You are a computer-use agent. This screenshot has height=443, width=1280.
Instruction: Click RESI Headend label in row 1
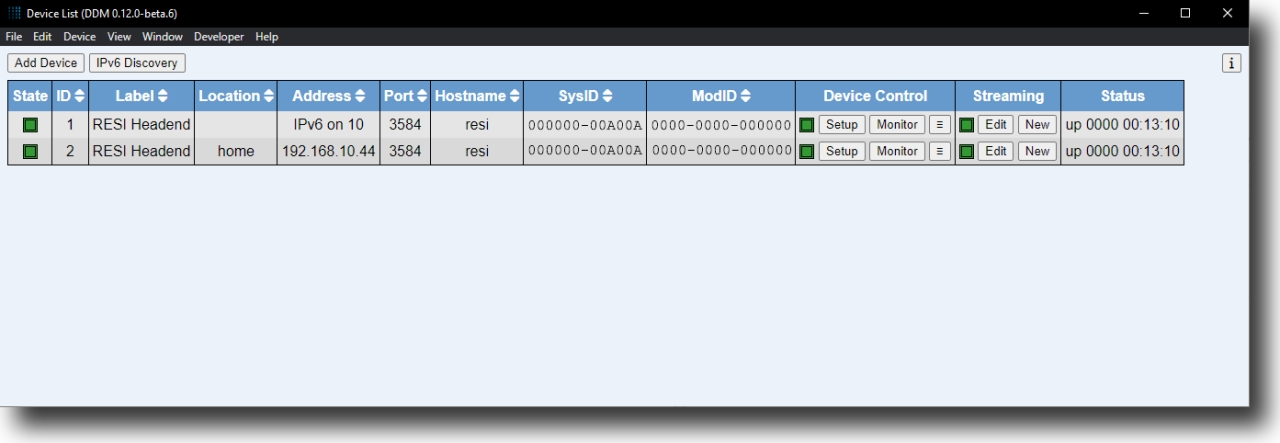pyautogui.click(x=141, y=125)
